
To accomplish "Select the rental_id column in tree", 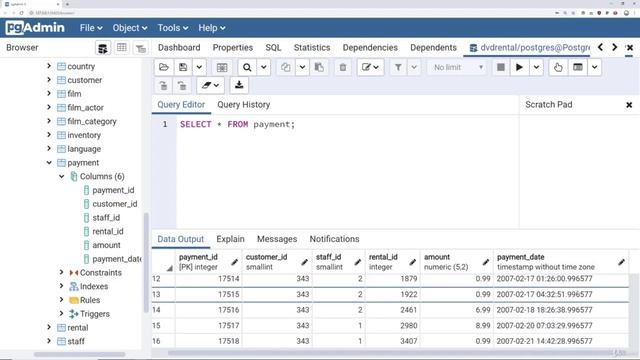I will 107,231.
